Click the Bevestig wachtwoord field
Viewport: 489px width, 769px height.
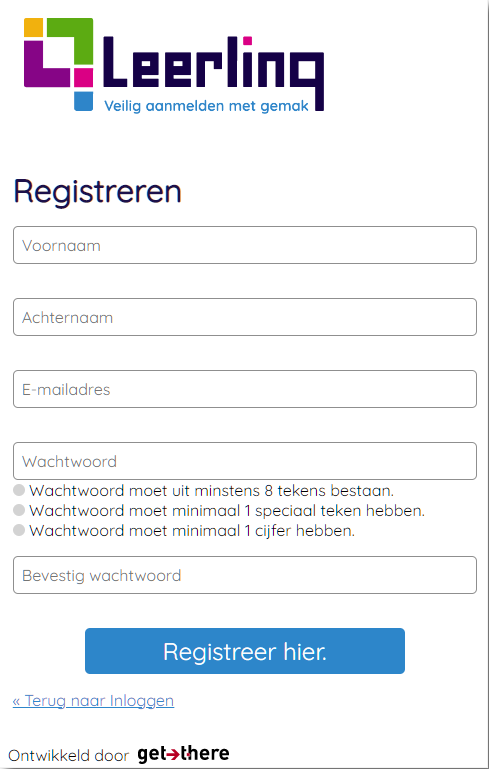tap(245, 575)
